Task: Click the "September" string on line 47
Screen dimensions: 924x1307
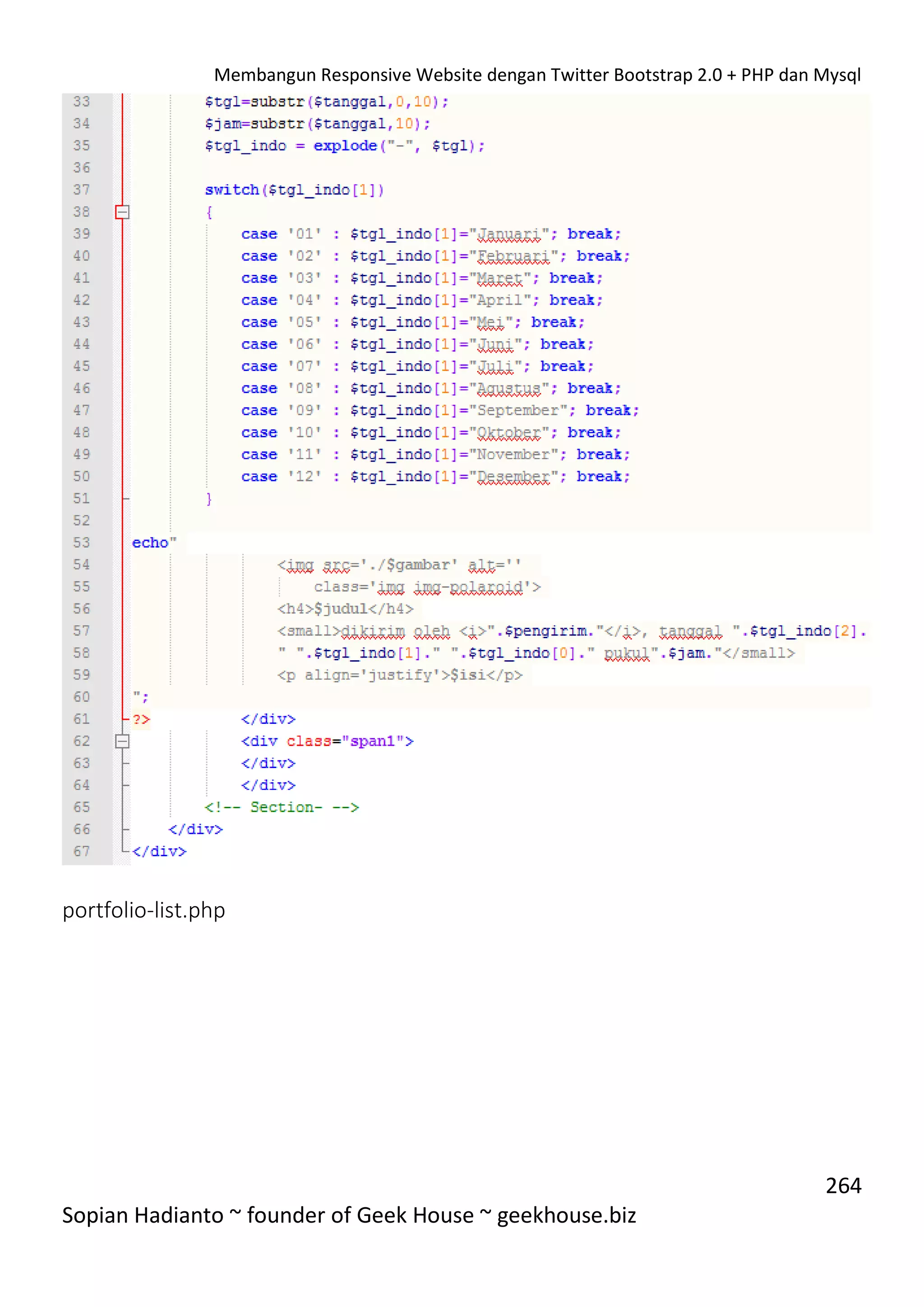Action: (518, 410)
